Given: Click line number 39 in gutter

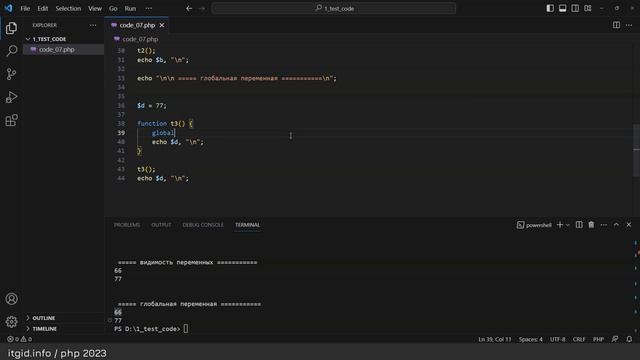Looking at the screenshot, I should (x=121, y=133).
